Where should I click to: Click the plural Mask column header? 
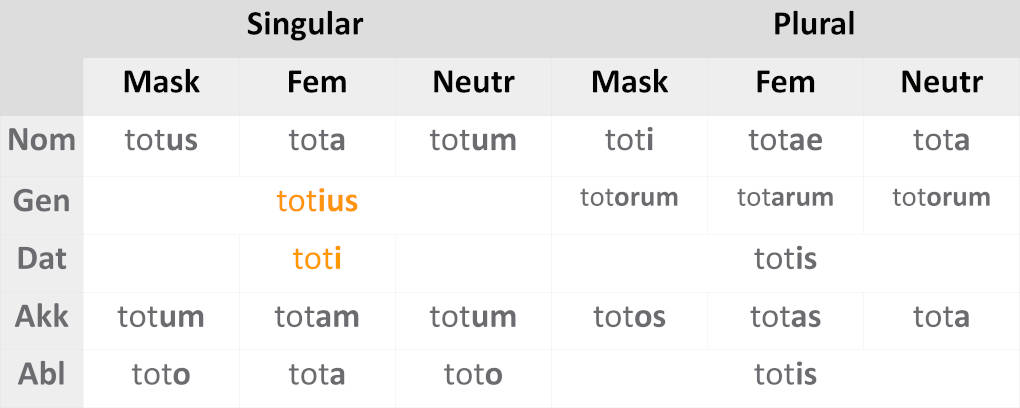point(629,82)
